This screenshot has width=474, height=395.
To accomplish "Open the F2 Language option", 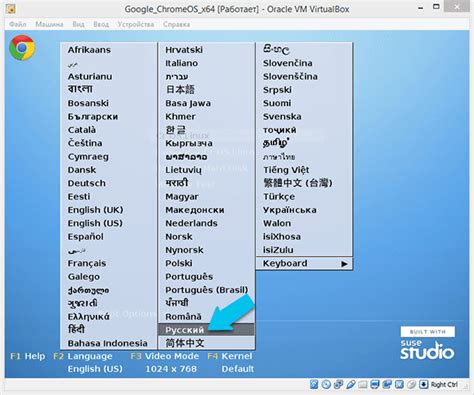I will pos(83,356).
